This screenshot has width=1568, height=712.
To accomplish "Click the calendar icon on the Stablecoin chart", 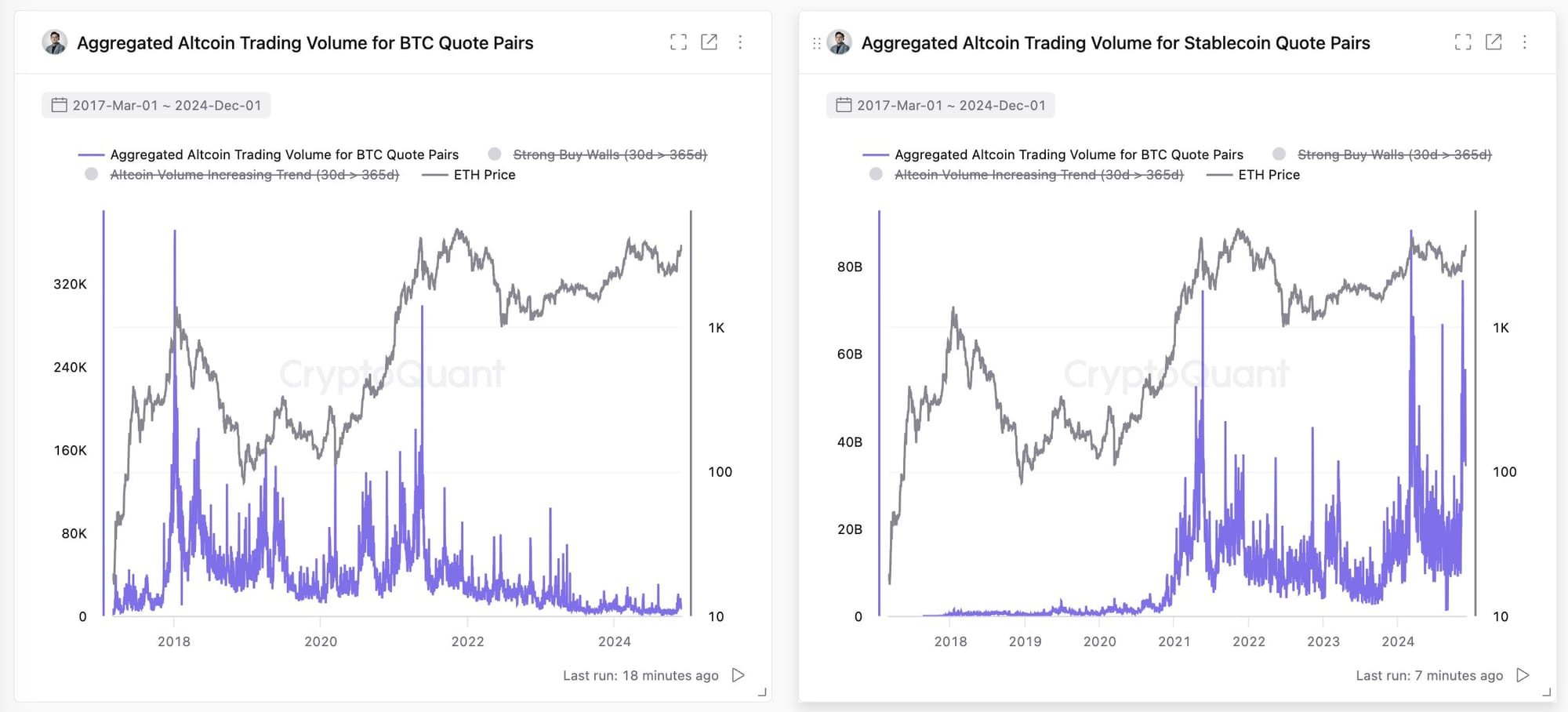I will click(844, 104).
